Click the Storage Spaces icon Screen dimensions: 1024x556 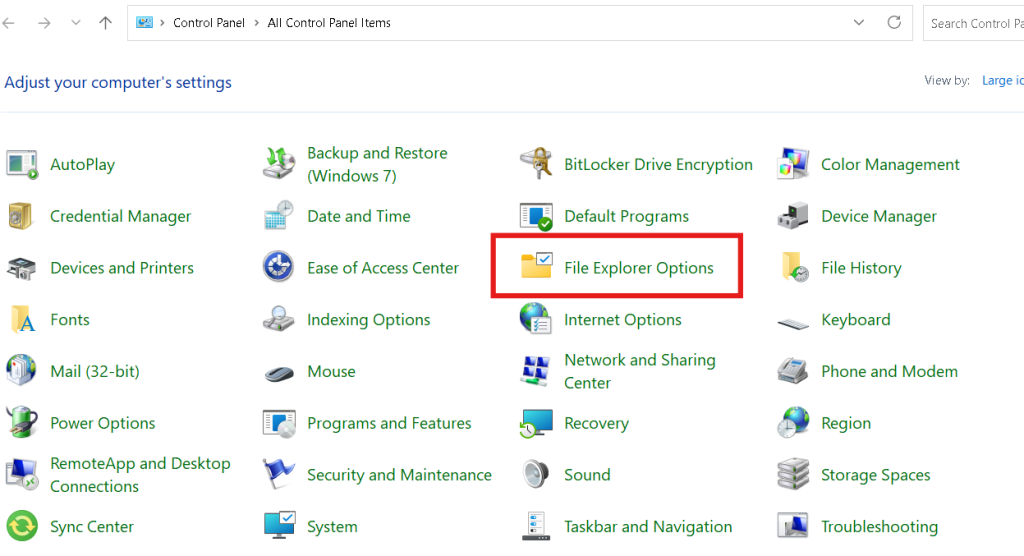793,474
